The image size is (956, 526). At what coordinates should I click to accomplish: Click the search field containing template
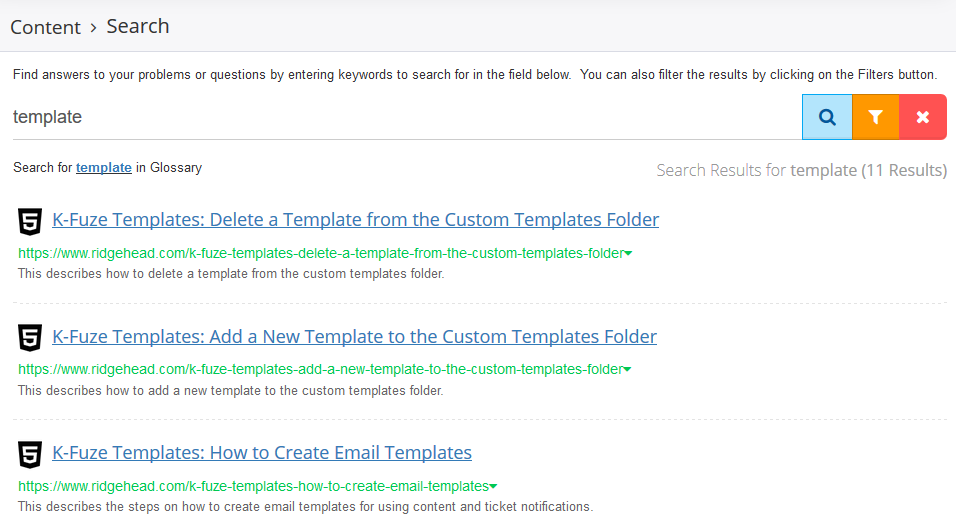407,117
